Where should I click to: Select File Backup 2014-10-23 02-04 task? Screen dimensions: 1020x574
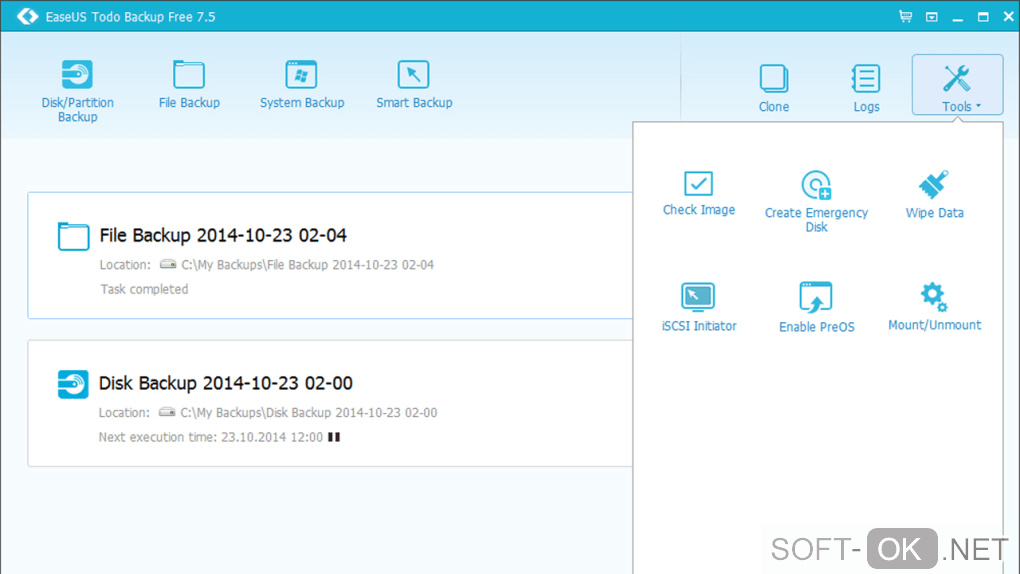pos(330,255)
